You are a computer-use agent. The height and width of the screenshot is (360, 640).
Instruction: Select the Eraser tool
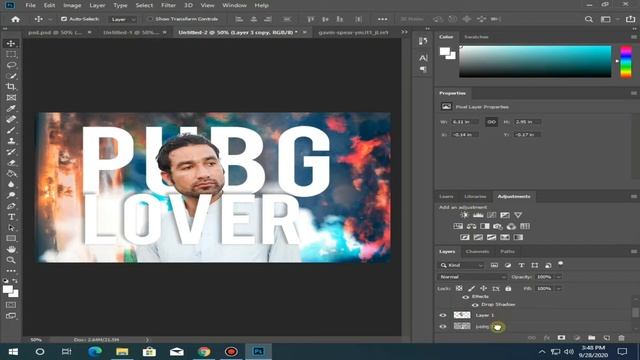(11, 162)
